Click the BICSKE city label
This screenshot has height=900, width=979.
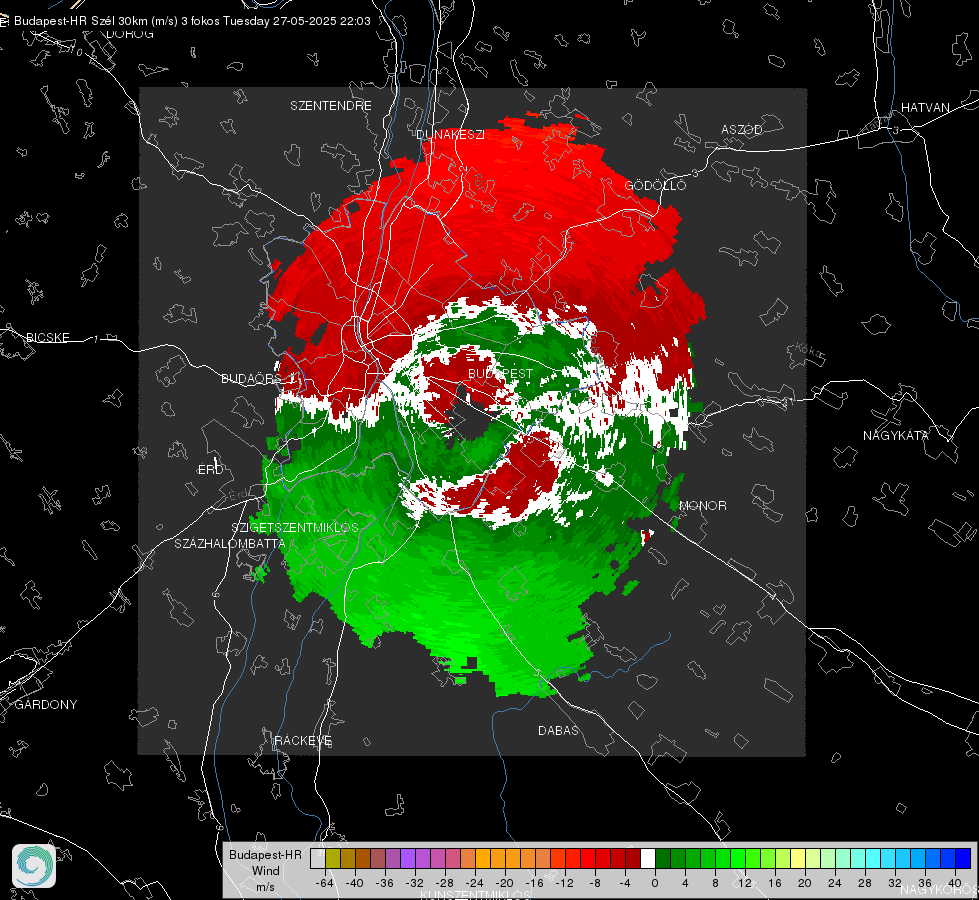47,337
